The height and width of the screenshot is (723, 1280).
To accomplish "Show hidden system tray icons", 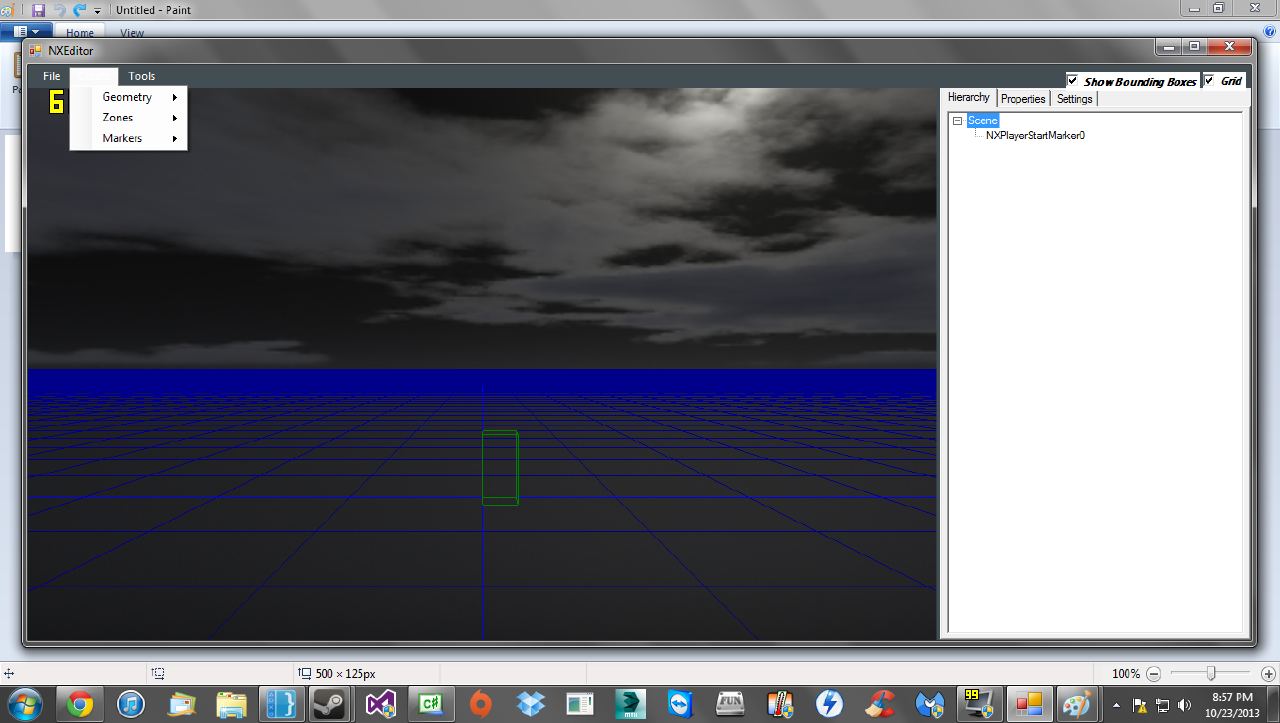I will pyautogui.click(x=1117, y=705).
